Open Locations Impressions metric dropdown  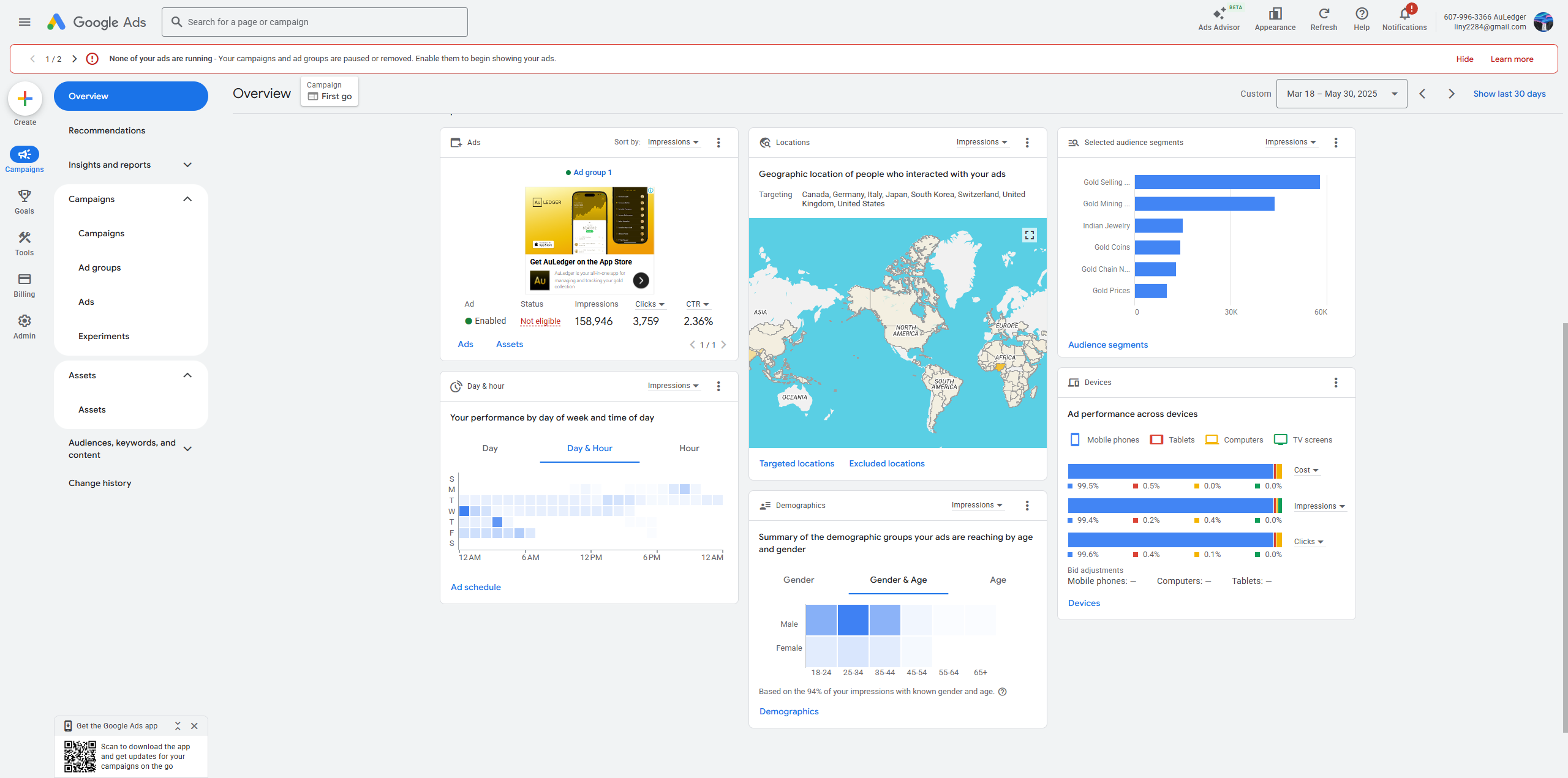tap(982, 142)
